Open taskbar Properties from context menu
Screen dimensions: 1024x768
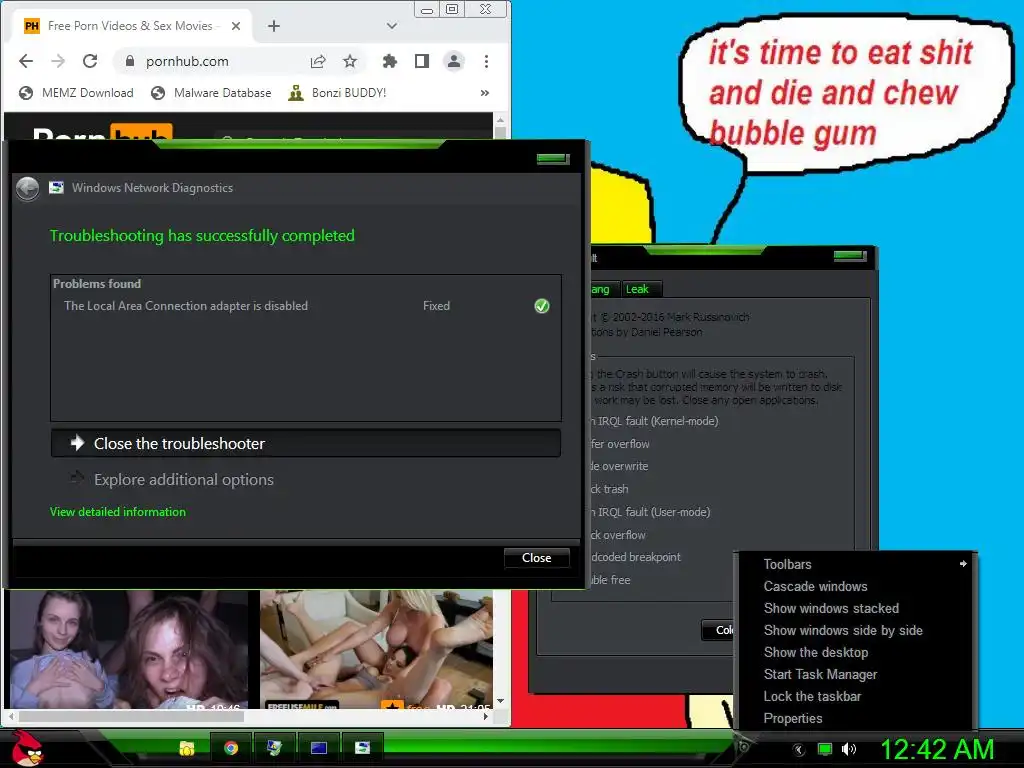[856, 718]
